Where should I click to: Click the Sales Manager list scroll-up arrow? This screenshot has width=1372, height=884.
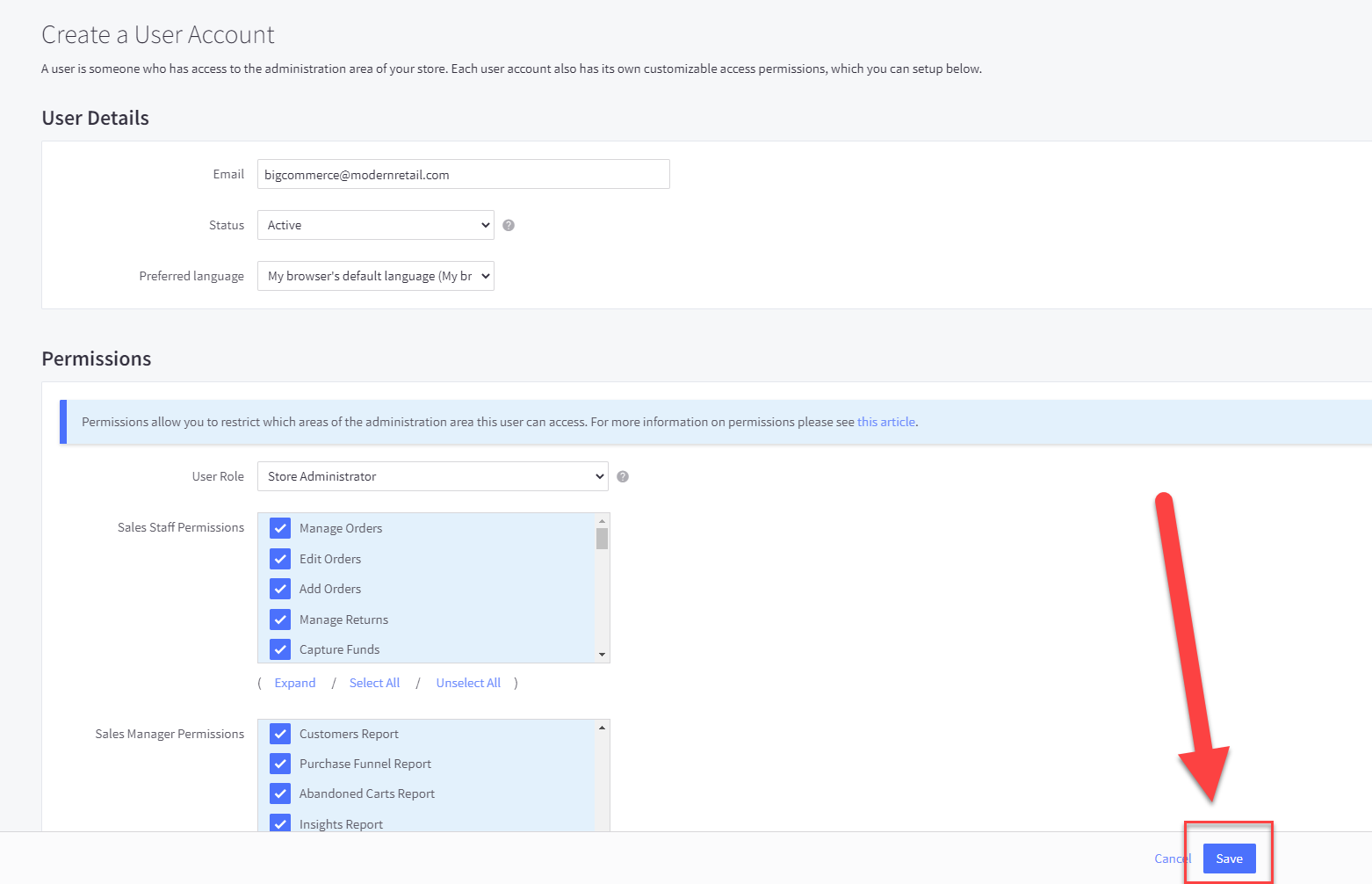[602, 728]
